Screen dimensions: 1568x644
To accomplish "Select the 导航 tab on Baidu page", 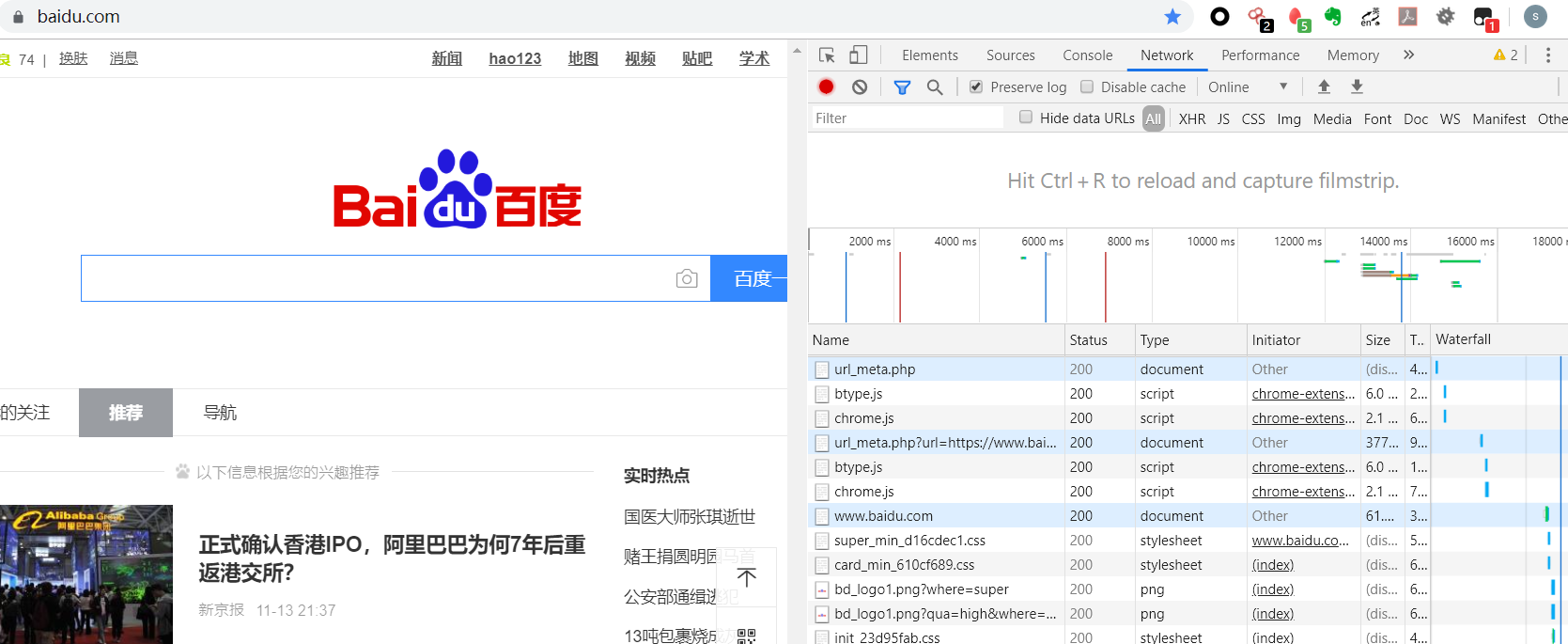I will 220,413.
